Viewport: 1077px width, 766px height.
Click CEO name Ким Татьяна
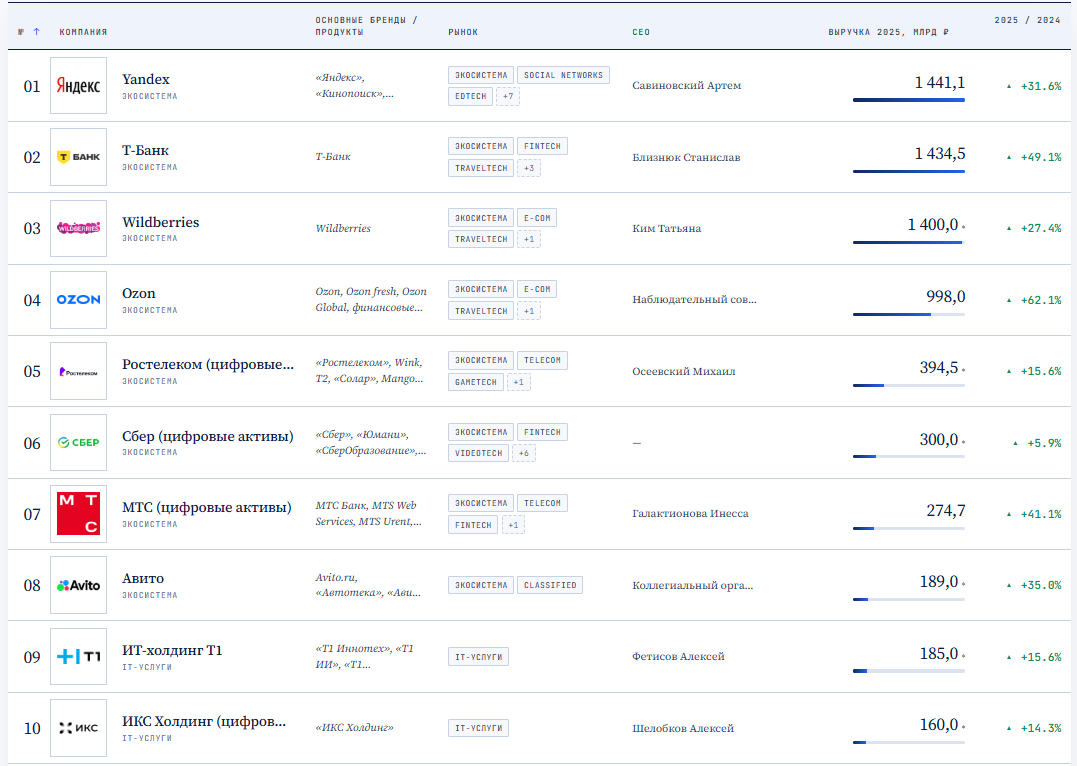tap(666, 228)
